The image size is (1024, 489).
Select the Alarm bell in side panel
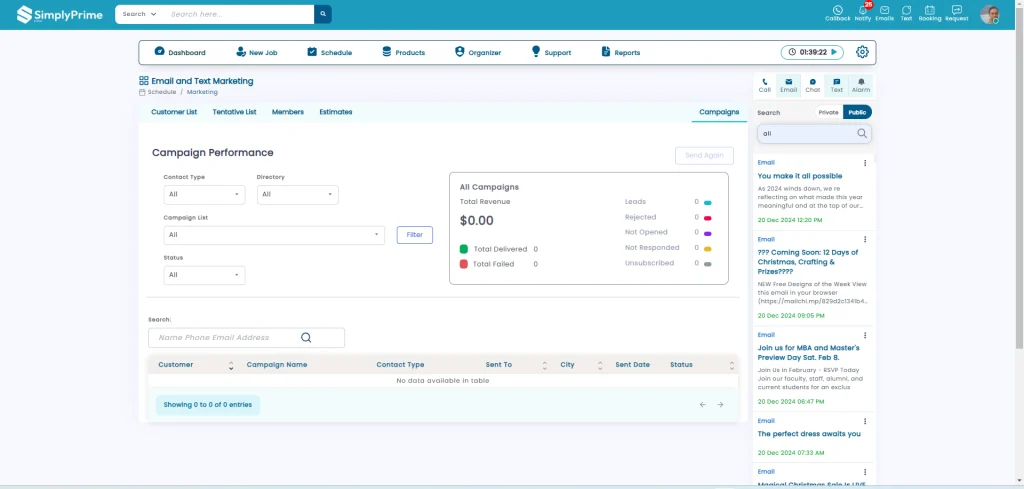[861, 86]
